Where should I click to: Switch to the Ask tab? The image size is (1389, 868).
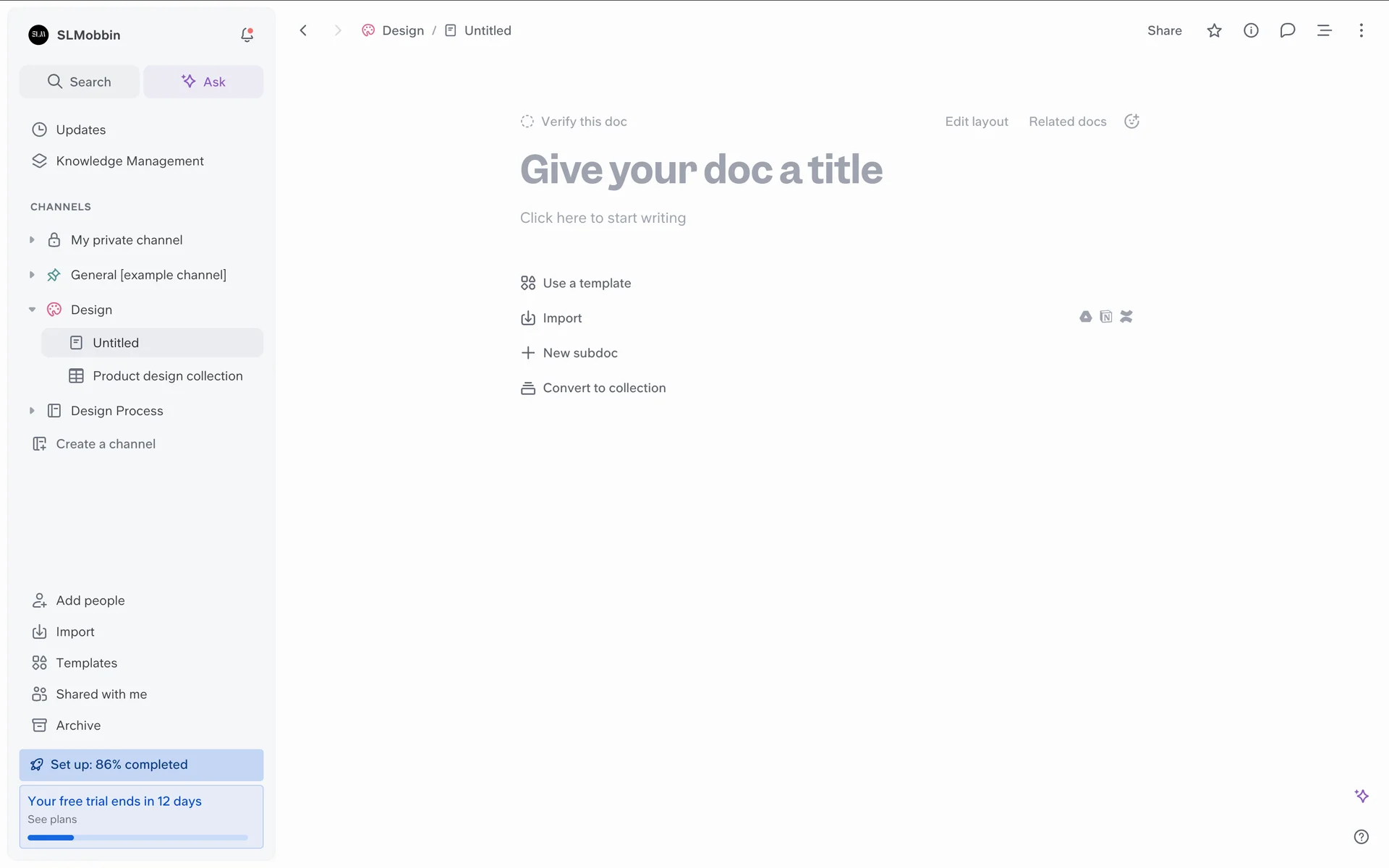(203, 82)
